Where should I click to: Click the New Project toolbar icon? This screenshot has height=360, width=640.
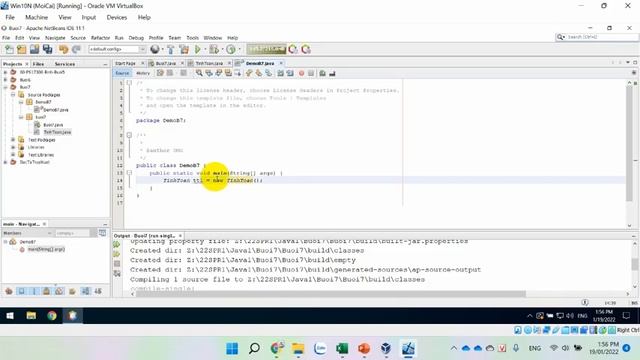click(22, 49)
